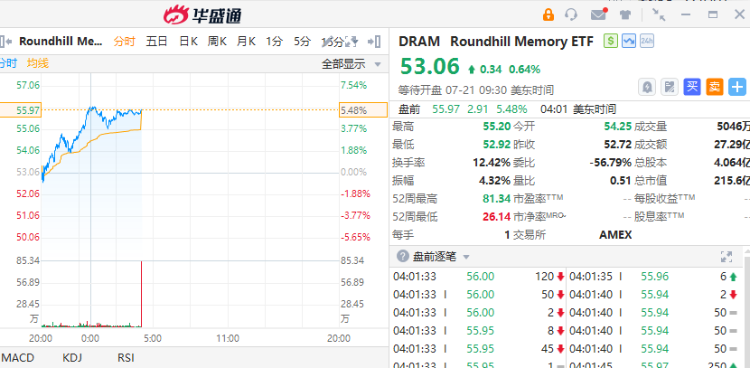Add DRAM to watchlist with plus icon

tap(737, 87)
